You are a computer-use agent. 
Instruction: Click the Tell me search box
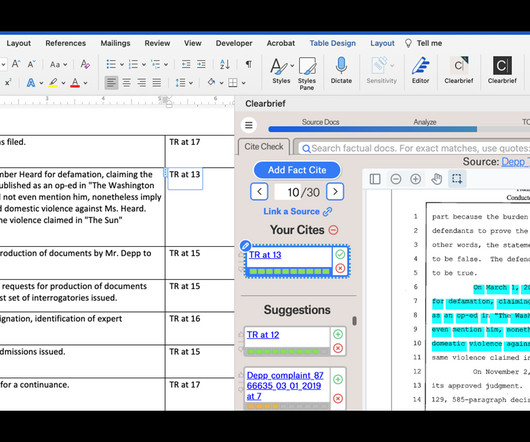pos(424,43)
